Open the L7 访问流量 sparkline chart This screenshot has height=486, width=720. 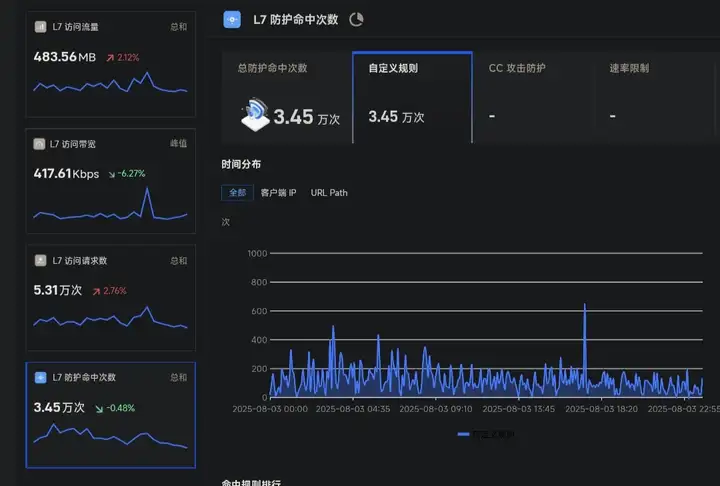(110, 82)
